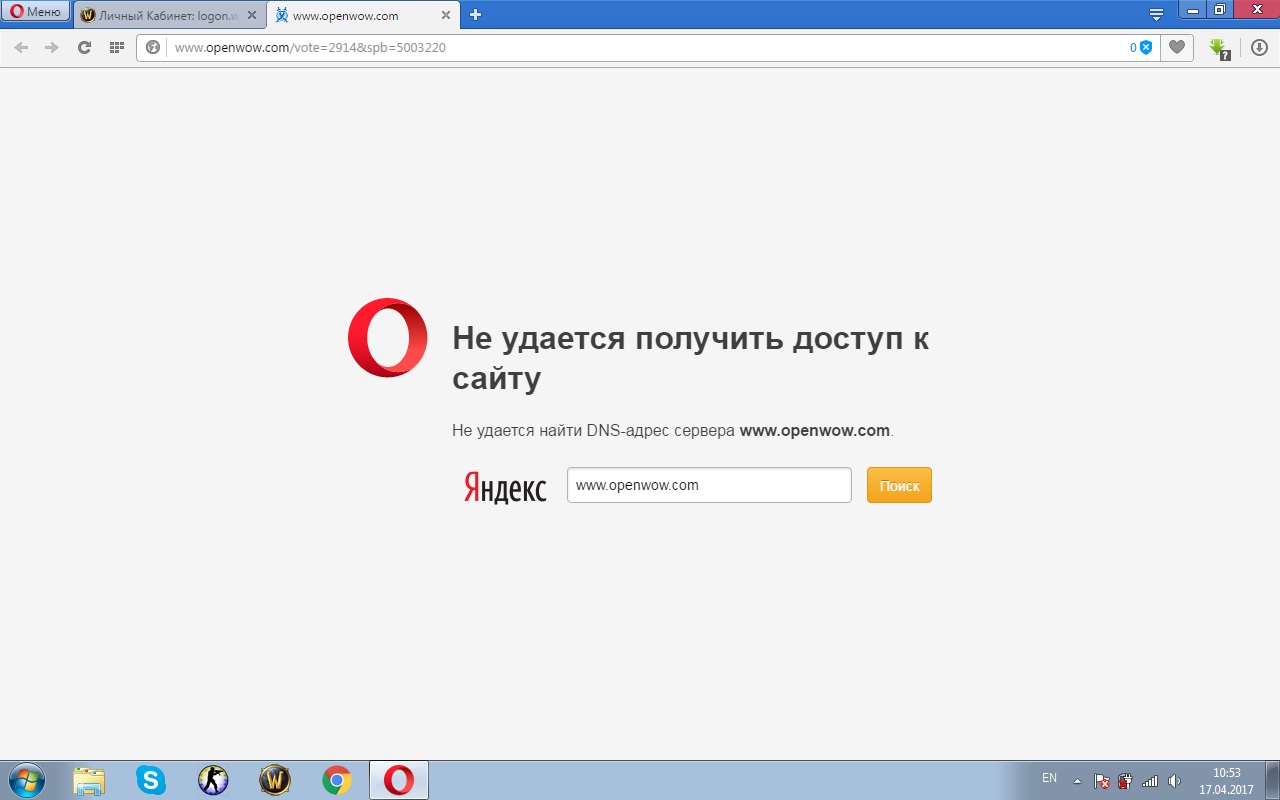Show hidden tray icons arrow

tap(1077, 781)
